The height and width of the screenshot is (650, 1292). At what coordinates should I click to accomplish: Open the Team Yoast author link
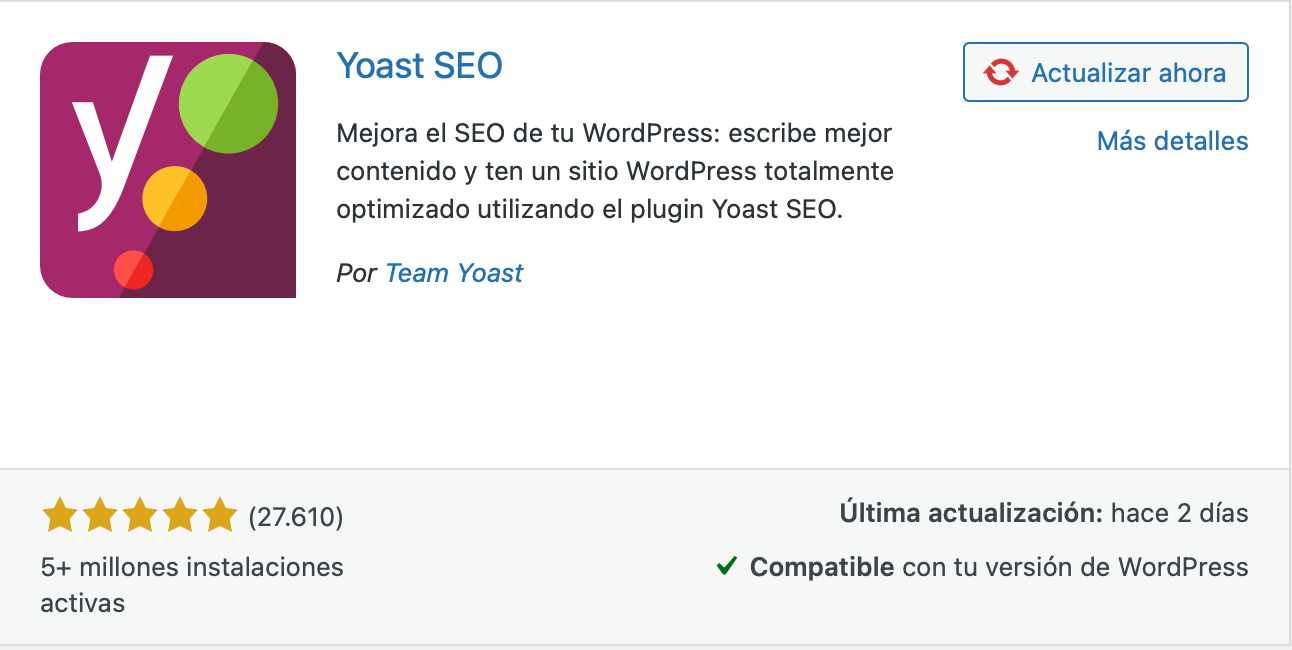pos(454,273)
